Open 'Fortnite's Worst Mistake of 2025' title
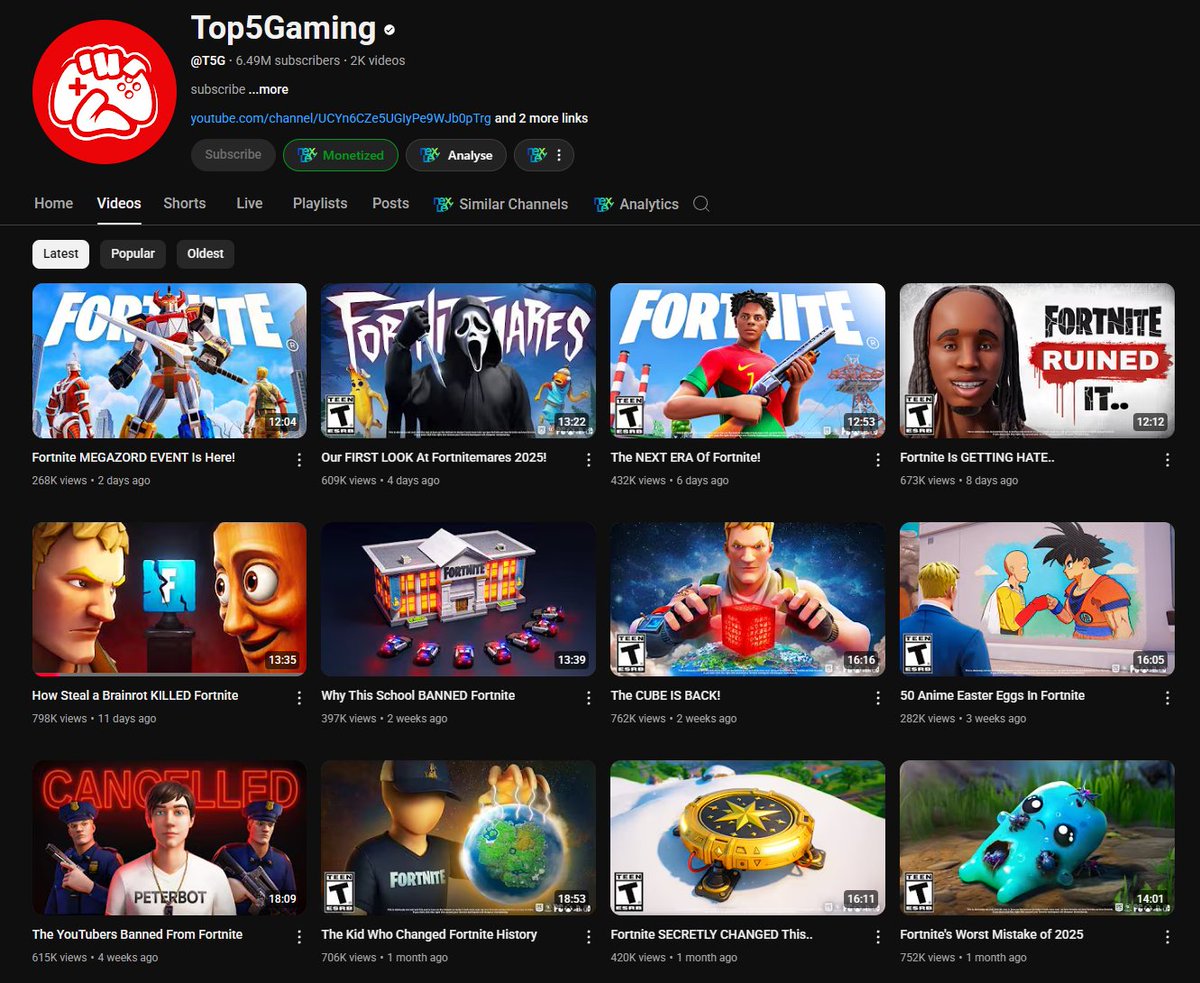This screenshot has width=1200, height=983. (992, 934)
